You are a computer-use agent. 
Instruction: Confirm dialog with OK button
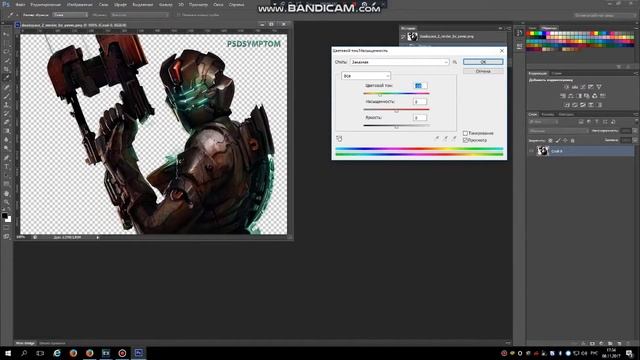click(483, 62)
